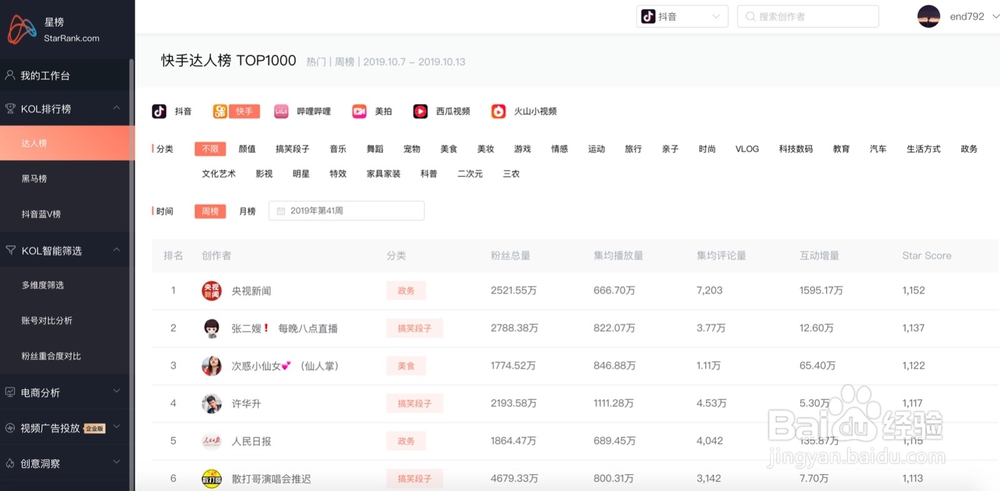Click the 美食 tag in 次惑小仙女 row
Viewport: 1000px width, 491px height.
406,366
